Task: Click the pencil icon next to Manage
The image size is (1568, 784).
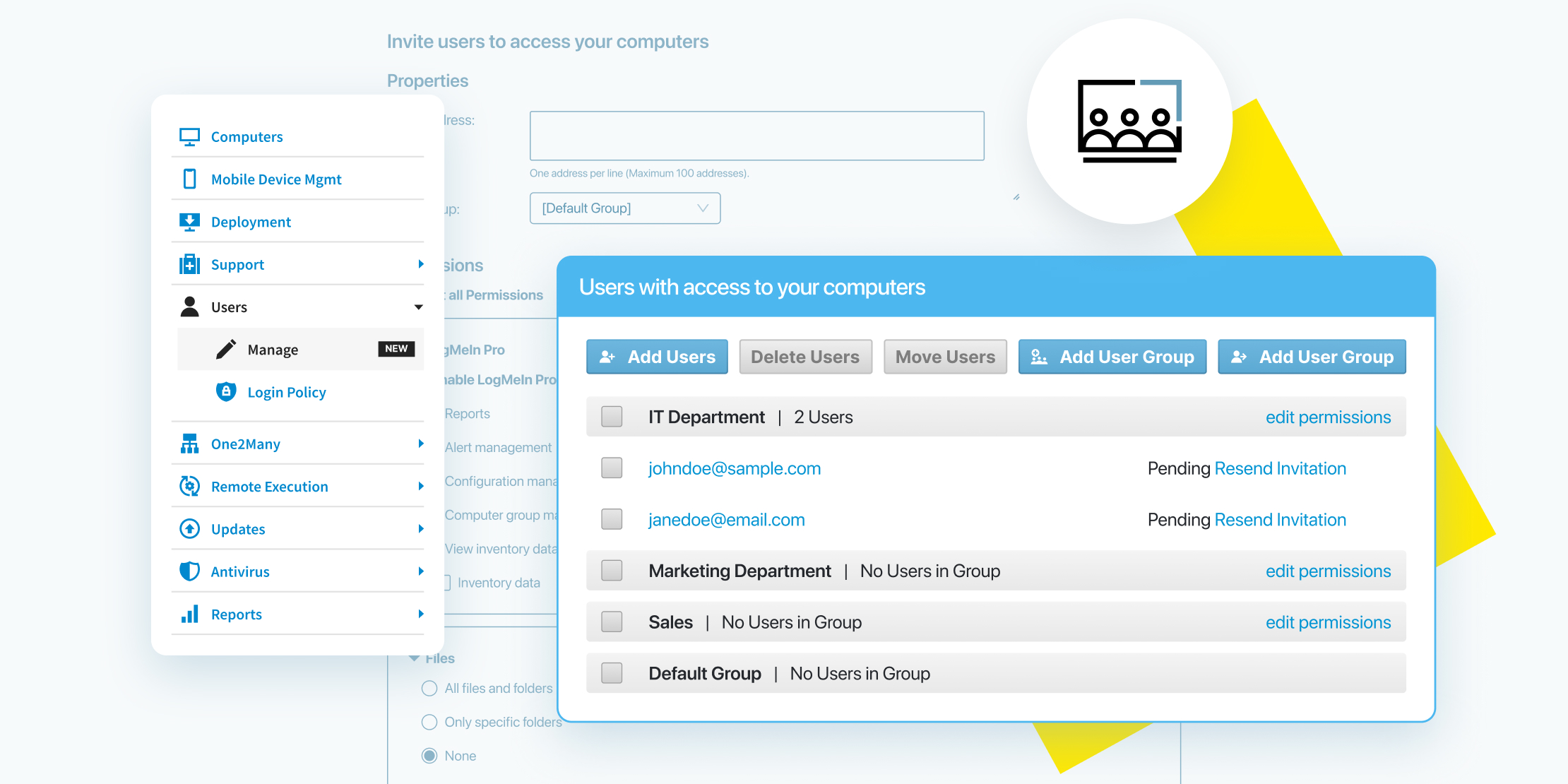Action: pyautogui.click(x=225, y=349)
